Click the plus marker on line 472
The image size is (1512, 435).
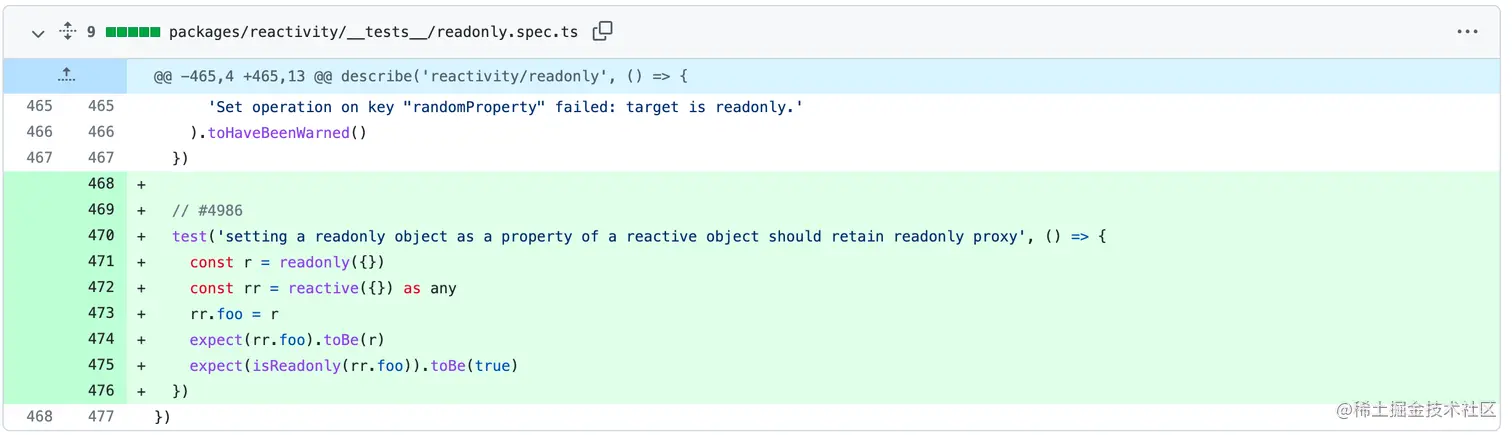point(141,288)
